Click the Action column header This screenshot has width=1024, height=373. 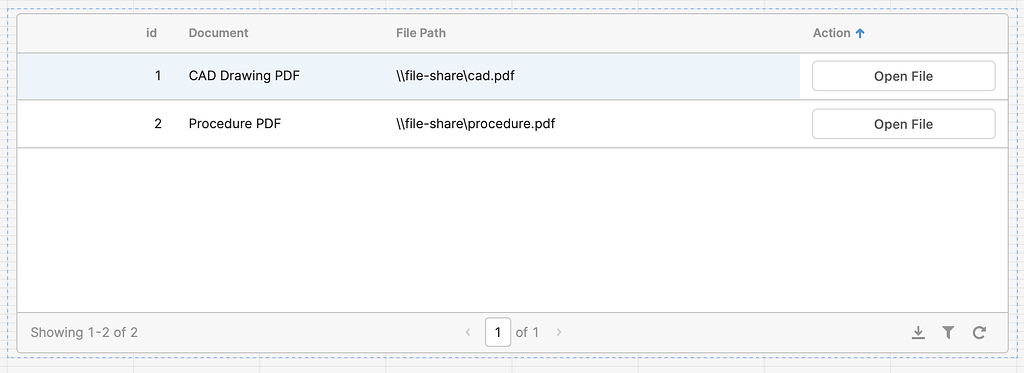click(831, 33)
